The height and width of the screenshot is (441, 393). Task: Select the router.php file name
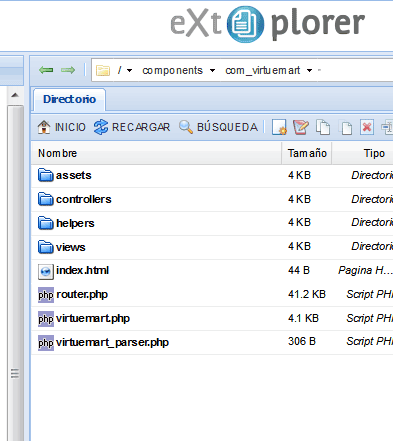click(x=82, y=295)
